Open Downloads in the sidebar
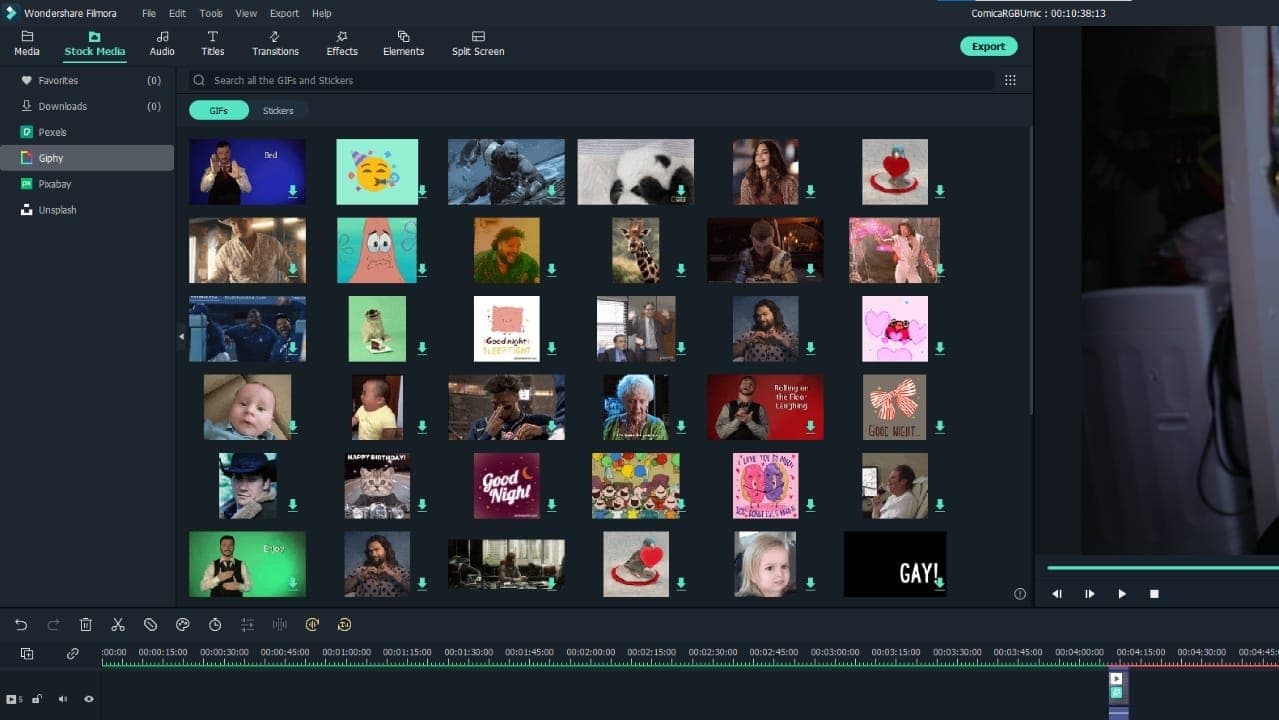 [x=87, y=106]
